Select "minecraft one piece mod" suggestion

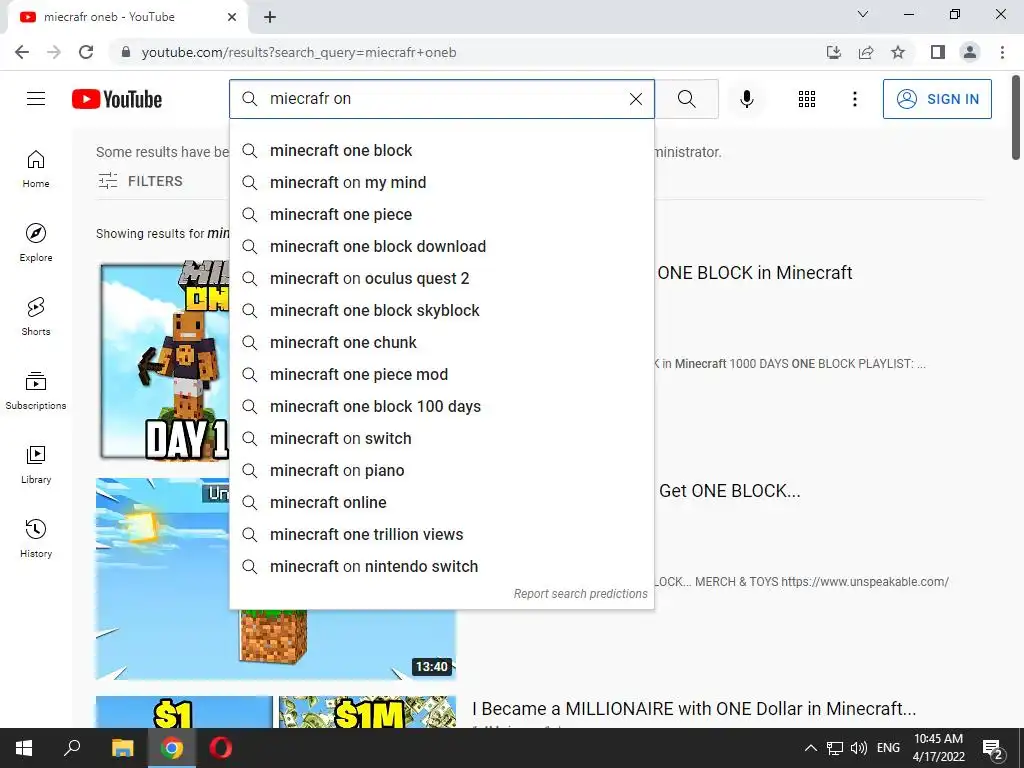tap(441, 374)
